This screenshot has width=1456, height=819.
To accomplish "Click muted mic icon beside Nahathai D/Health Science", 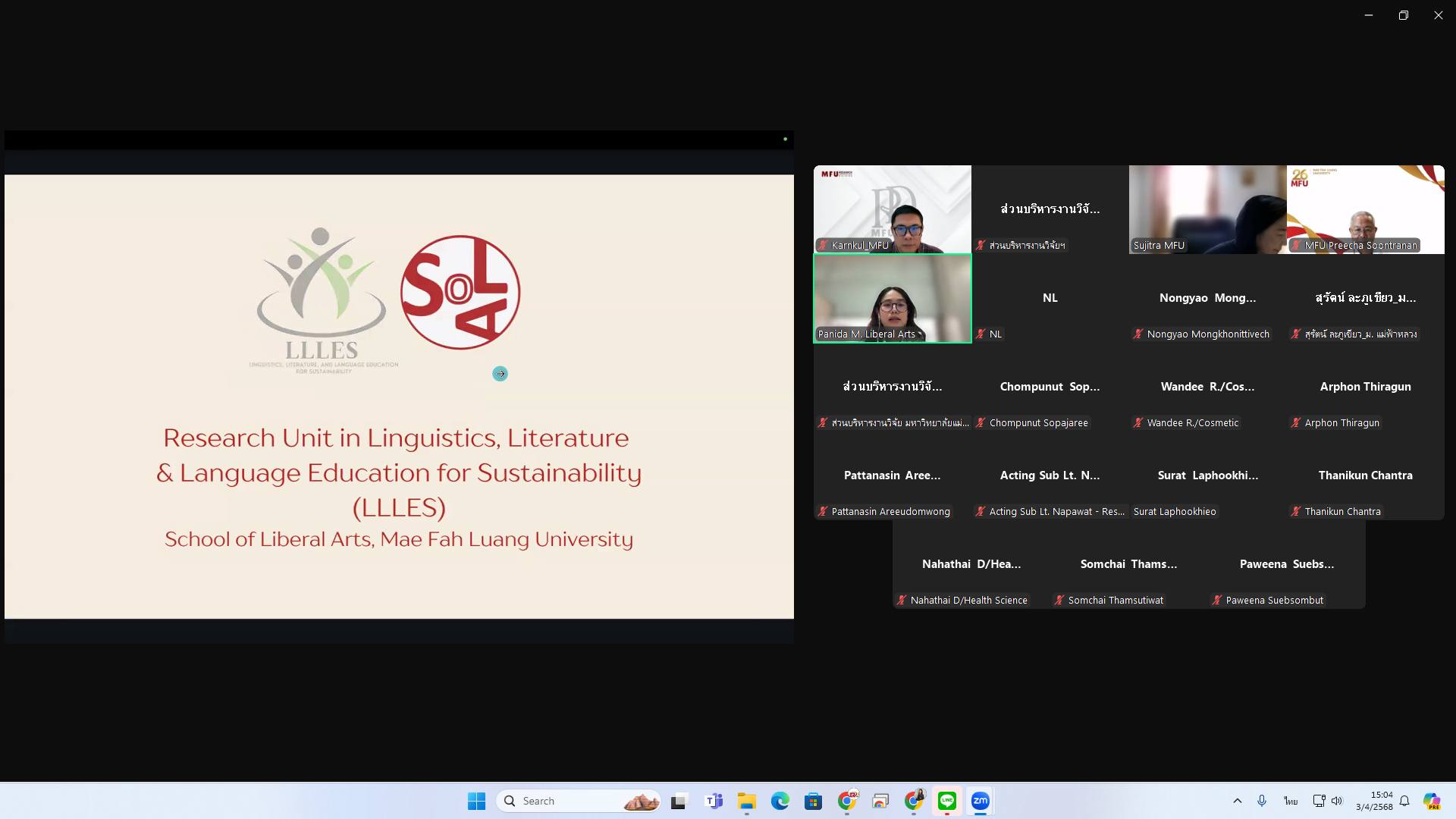I will click(902, 601).
